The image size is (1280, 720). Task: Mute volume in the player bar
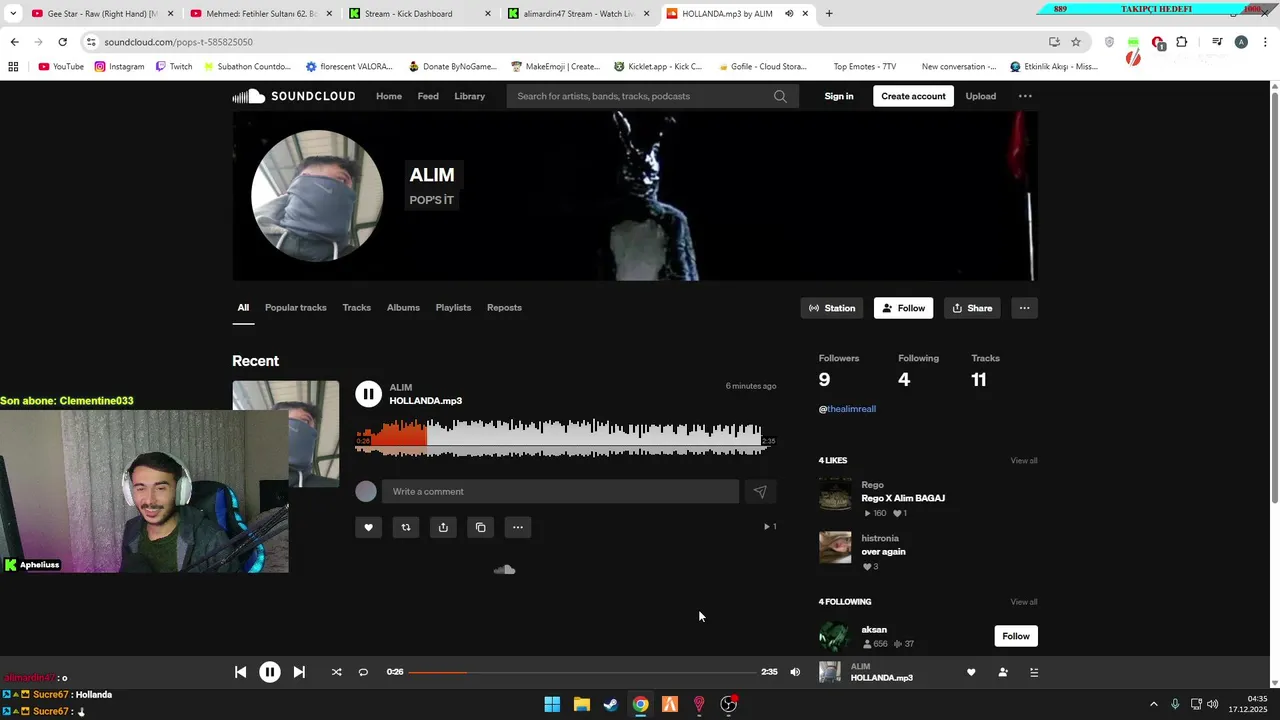click(x=795, y=672)
